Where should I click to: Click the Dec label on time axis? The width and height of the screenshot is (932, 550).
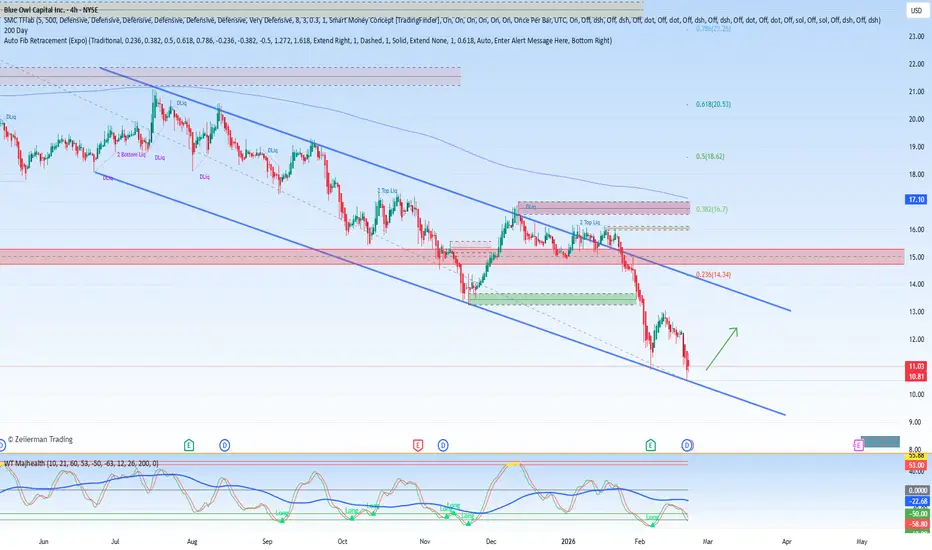click(491, 542)
